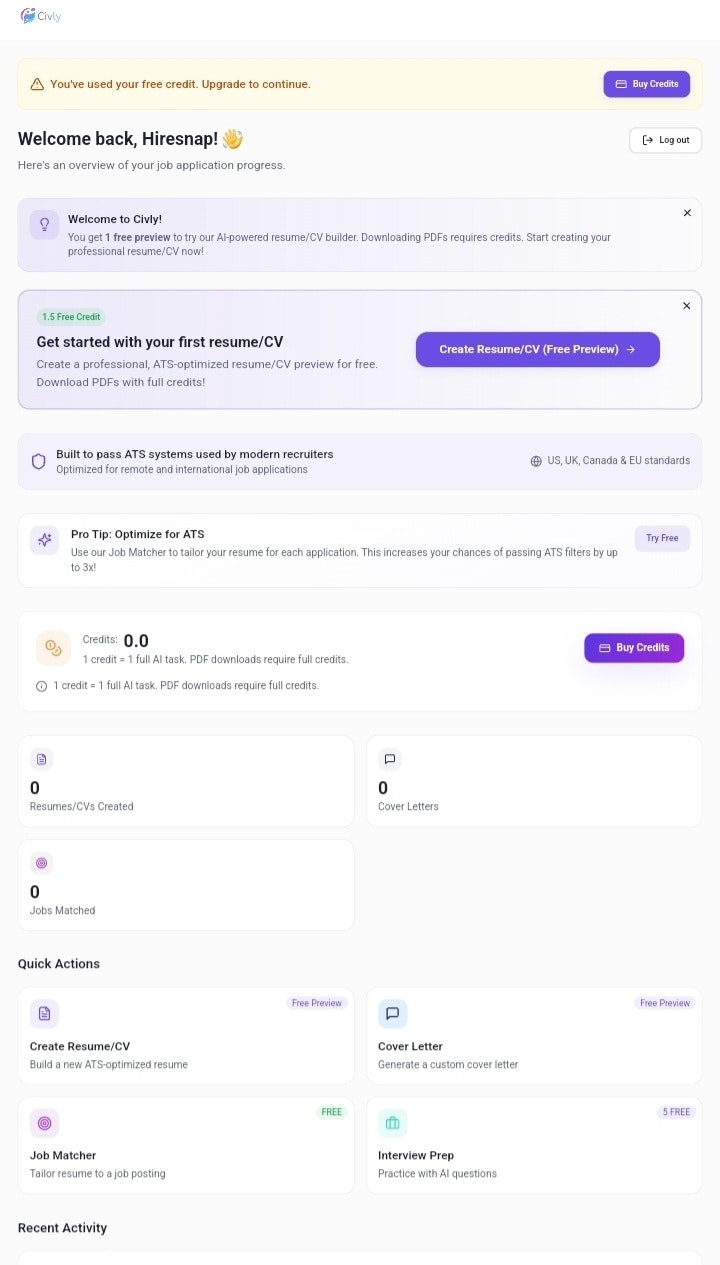Click the sparkle icon next to Pro Tip
This screenshot has width=720, height=1265.
point(44,540)
